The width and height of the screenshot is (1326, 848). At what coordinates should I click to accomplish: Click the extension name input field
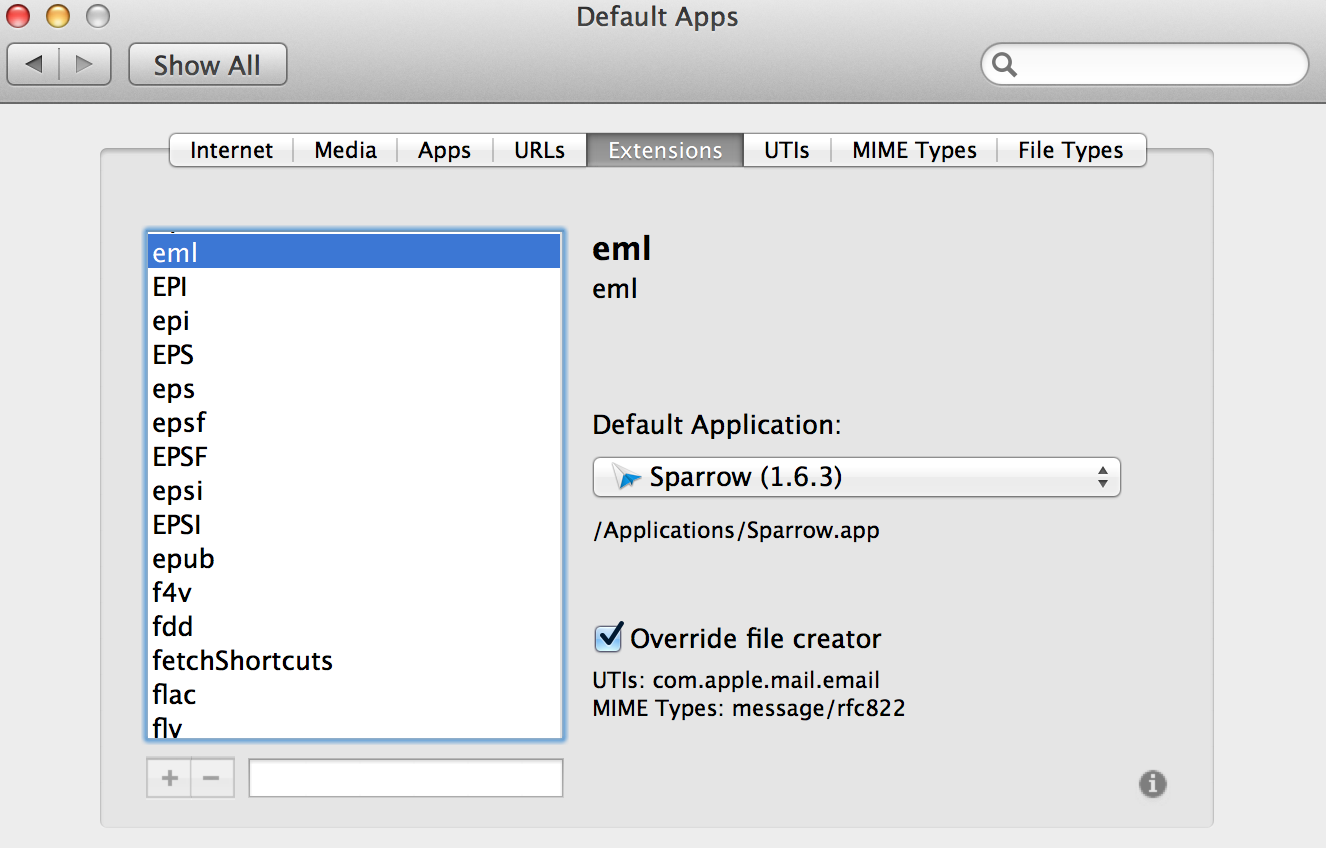(406, 778)
